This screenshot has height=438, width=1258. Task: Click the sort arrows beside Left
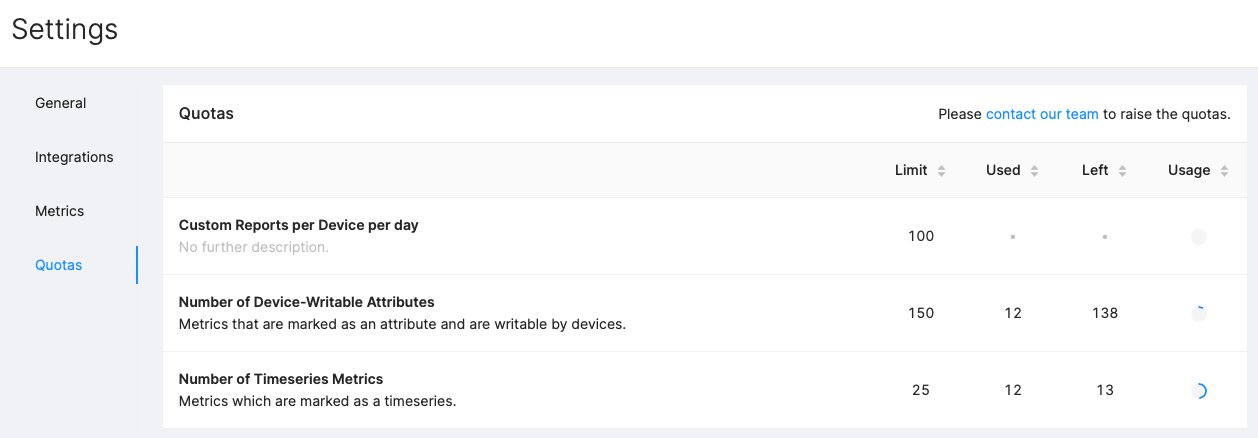[1122, 171]
